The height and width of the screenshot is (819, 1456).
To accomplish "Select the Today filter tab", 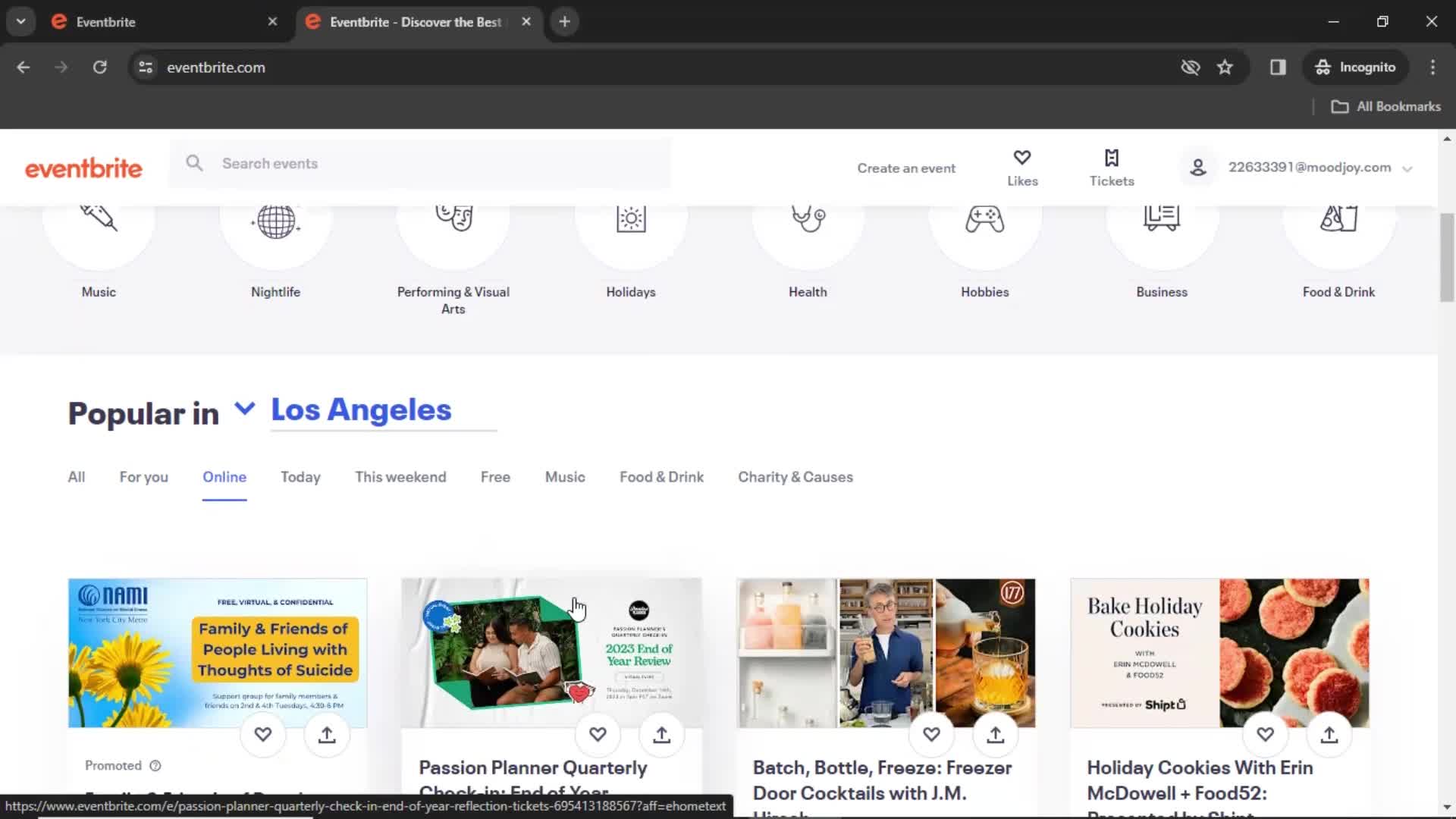I will point(300,477).
